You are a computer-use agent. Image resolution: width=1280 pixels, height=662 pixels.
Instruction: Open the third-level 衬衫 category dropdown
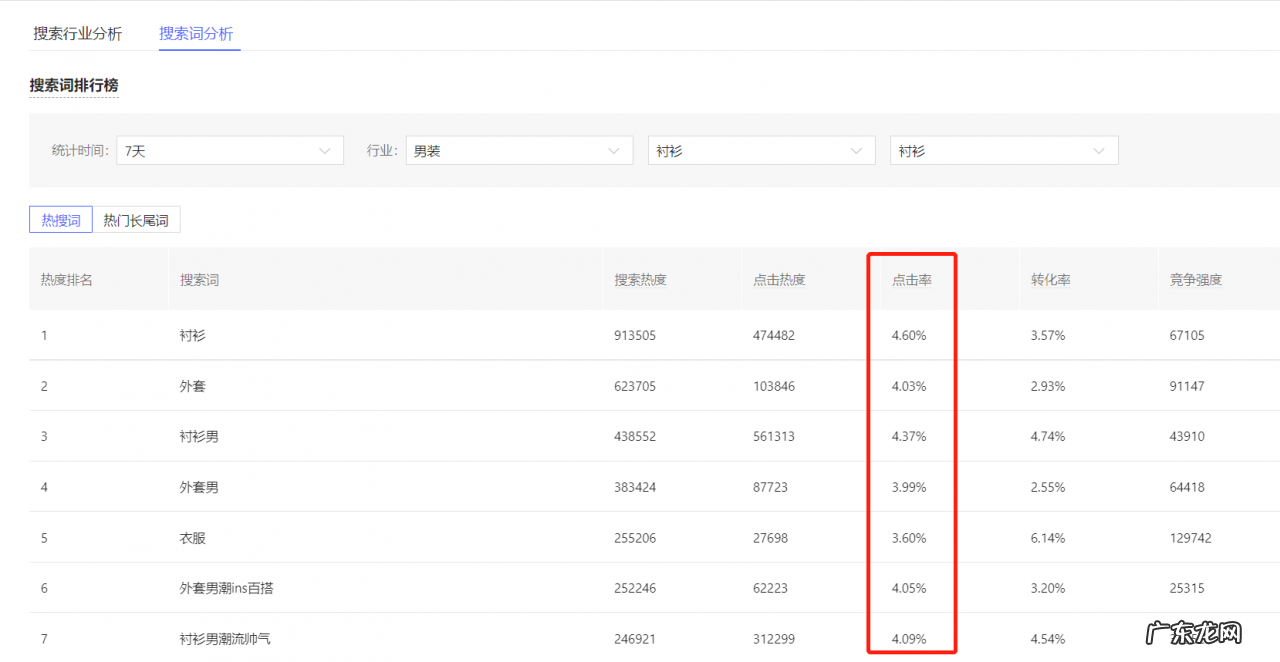[x=1003, y=151]
